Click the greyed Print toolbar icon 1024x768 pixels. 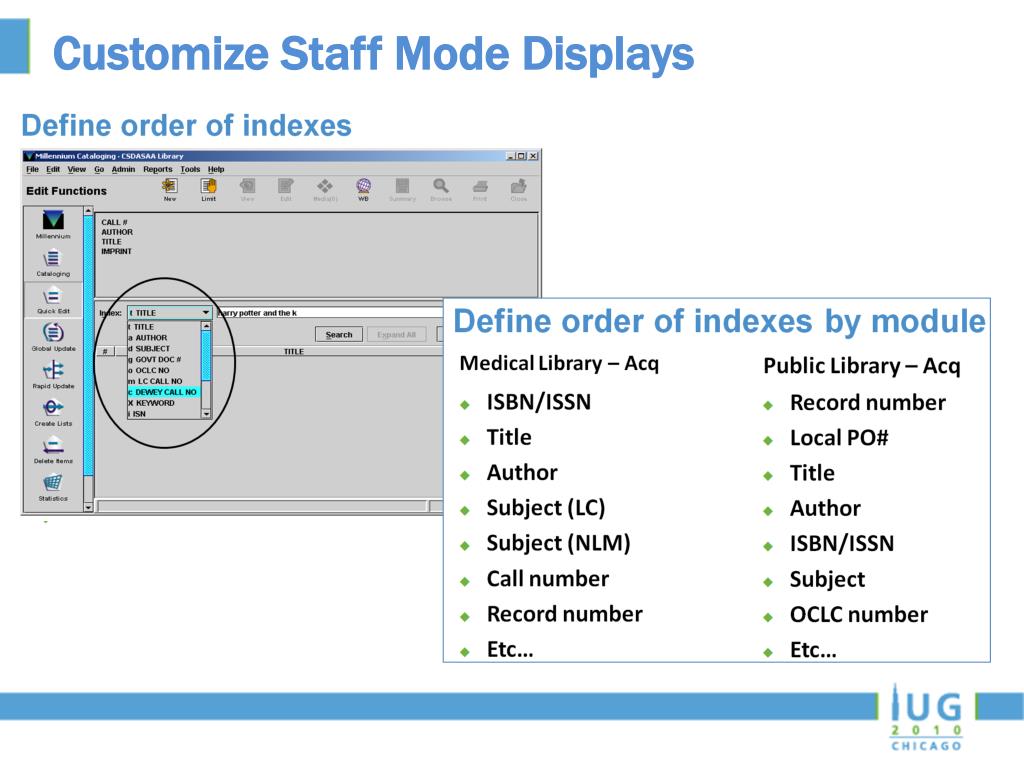pos(480,189)
